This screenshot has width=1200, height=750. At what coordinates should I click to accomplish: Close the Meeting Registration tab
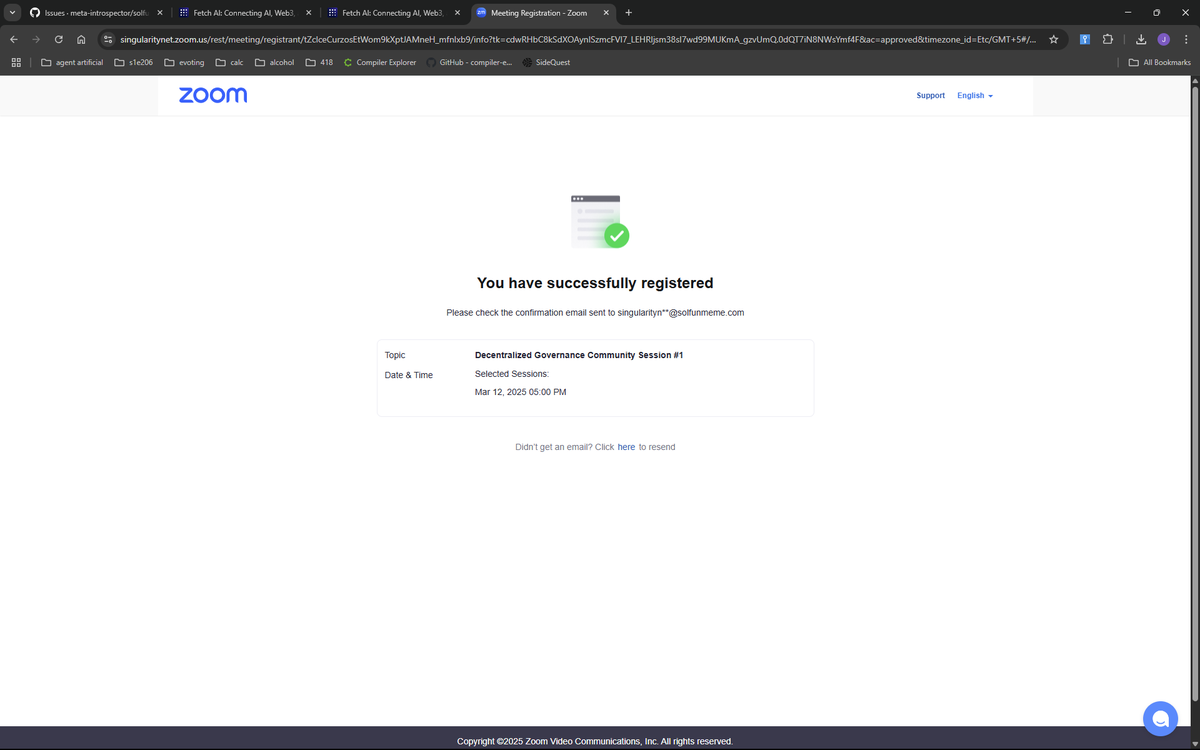tap(606, 13)
